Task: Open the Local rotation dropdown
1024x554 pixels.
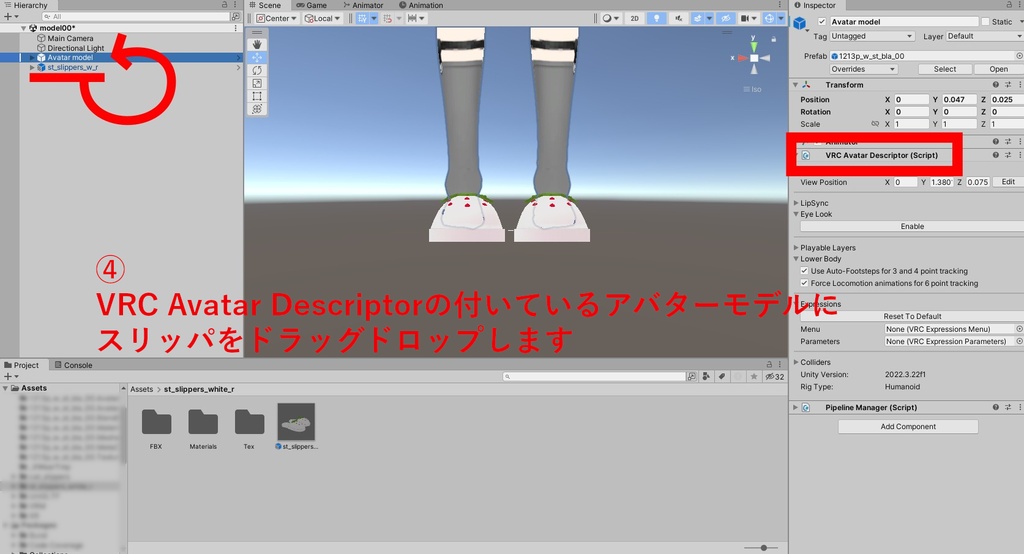Action: 323,18
